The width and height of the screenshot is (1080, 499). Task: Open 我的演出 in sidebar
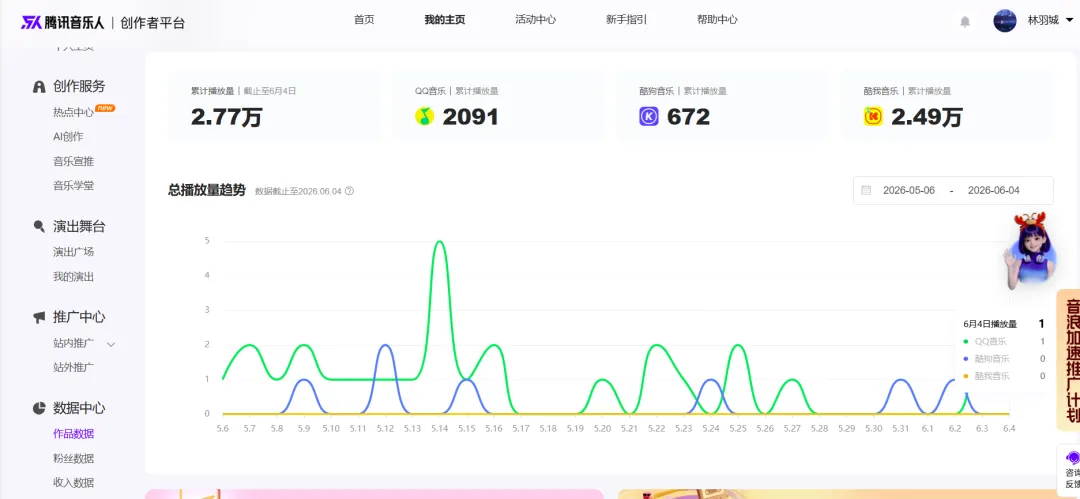point(74,276)
